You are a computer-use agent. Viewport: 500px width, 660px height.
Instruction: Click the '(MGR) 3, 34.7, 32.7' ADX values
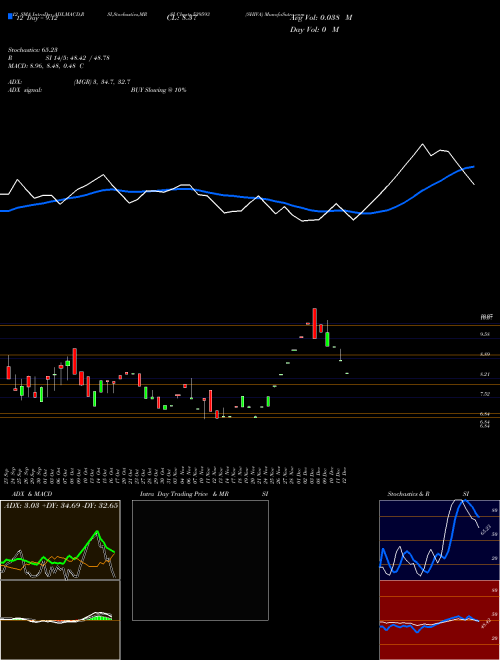[102, 82]
